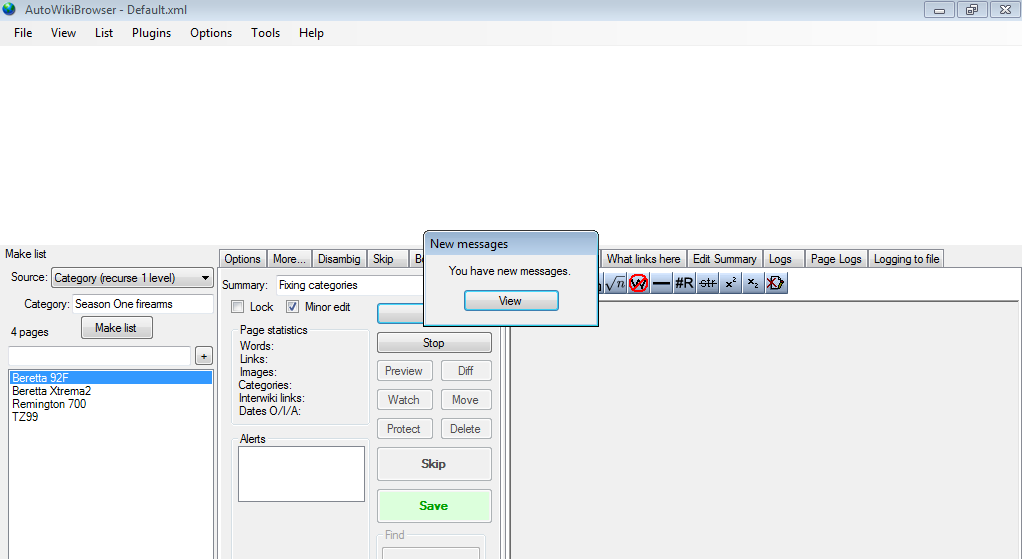Click inside the Alerts box

(x=301, y=474)
